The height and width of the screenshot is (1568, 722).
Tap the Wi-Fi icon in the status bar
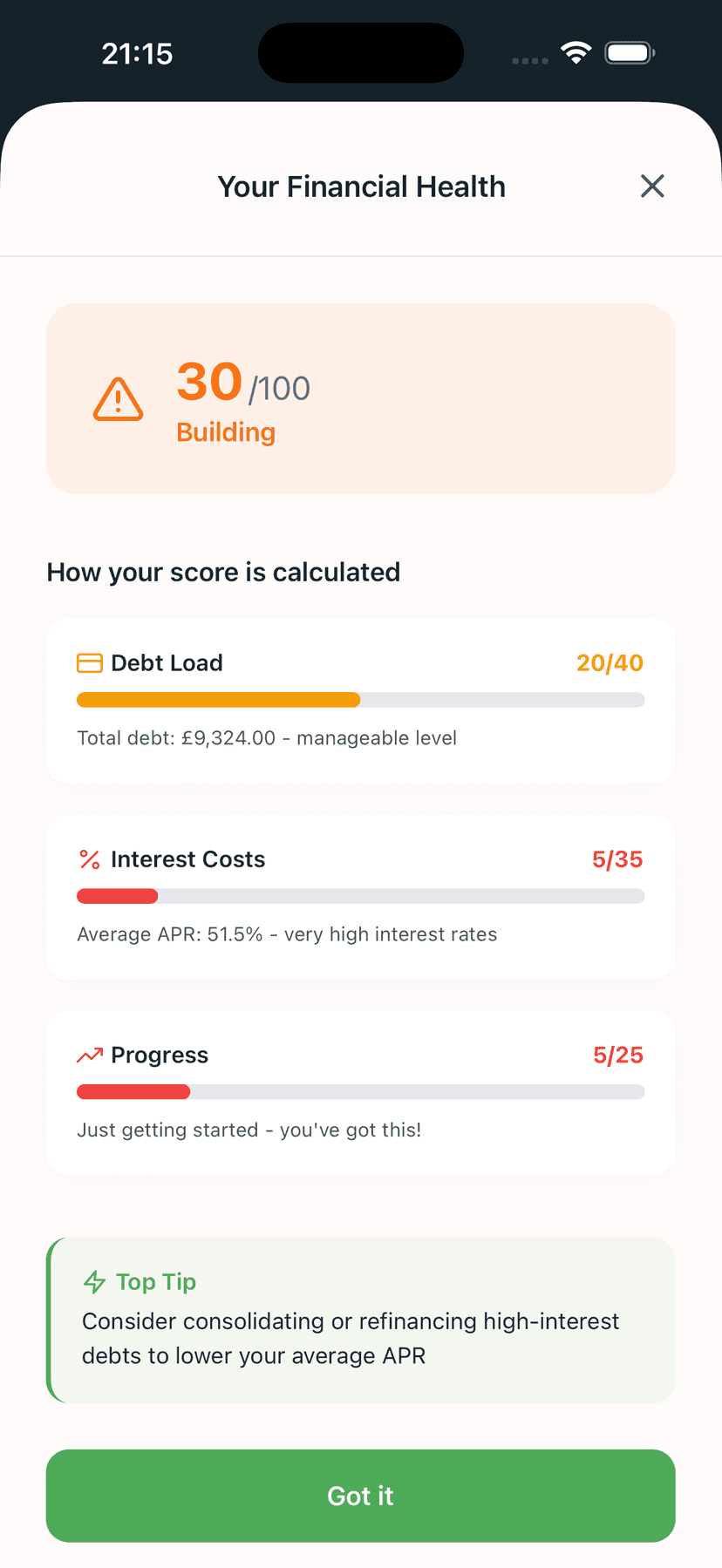(x=575, y=52)
